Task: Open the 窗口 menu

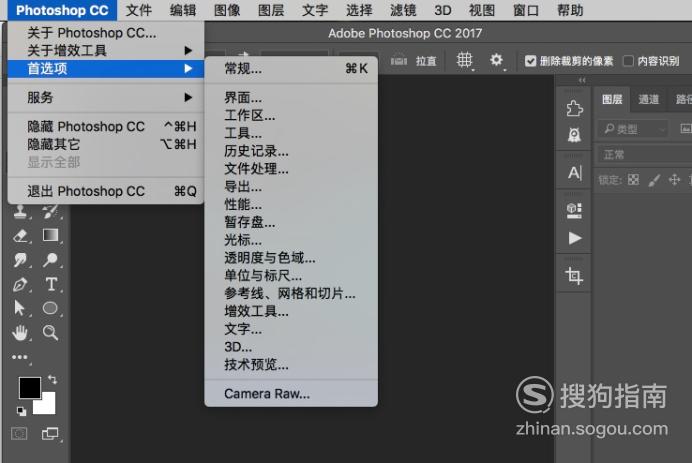Action: [526, 10]
